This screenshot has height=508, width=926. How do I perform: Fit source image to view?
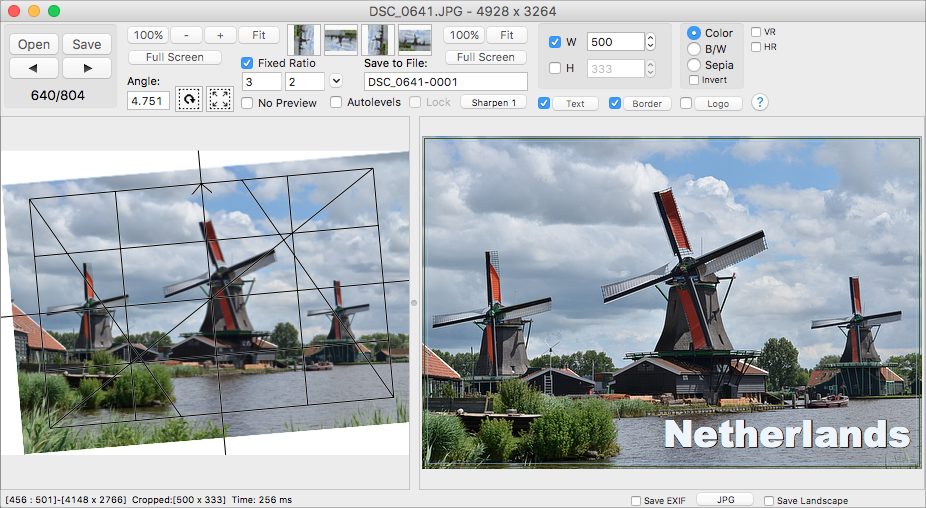[x=259, y=35]
